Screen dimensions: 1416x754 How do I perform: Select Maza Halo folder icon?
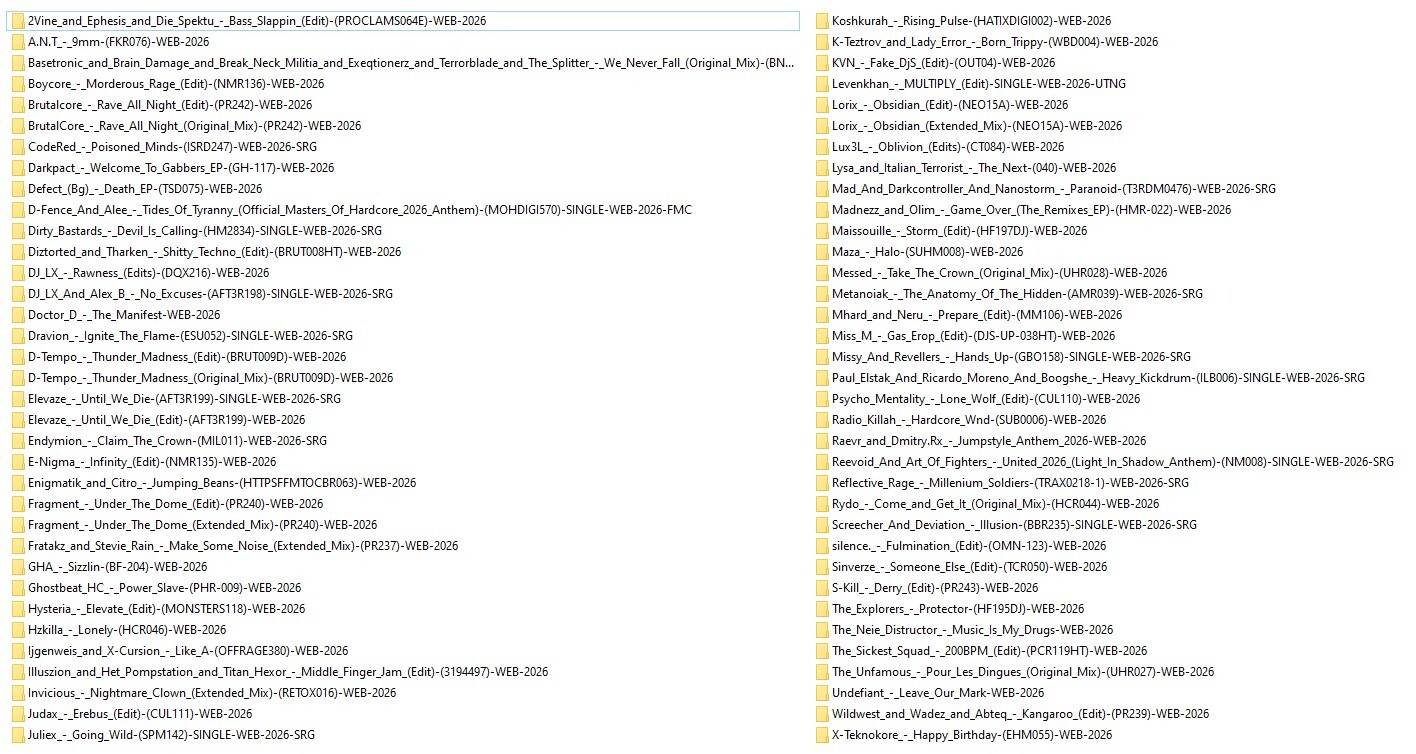(822, 252)
